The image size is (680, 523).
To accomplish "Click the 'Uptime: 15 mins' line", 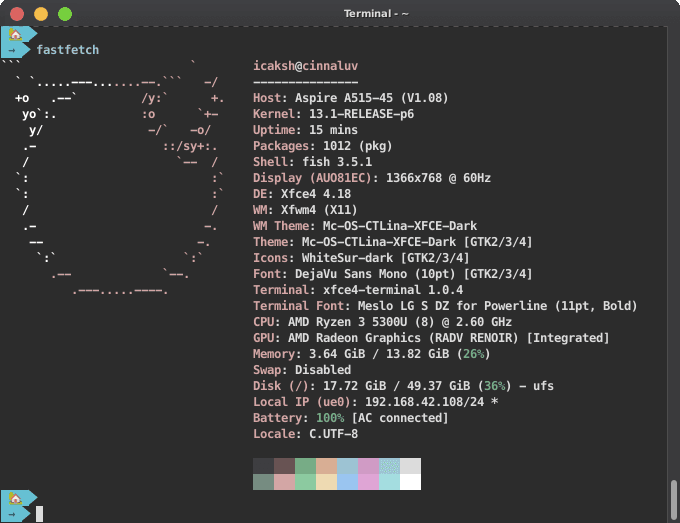I will 305,130.
